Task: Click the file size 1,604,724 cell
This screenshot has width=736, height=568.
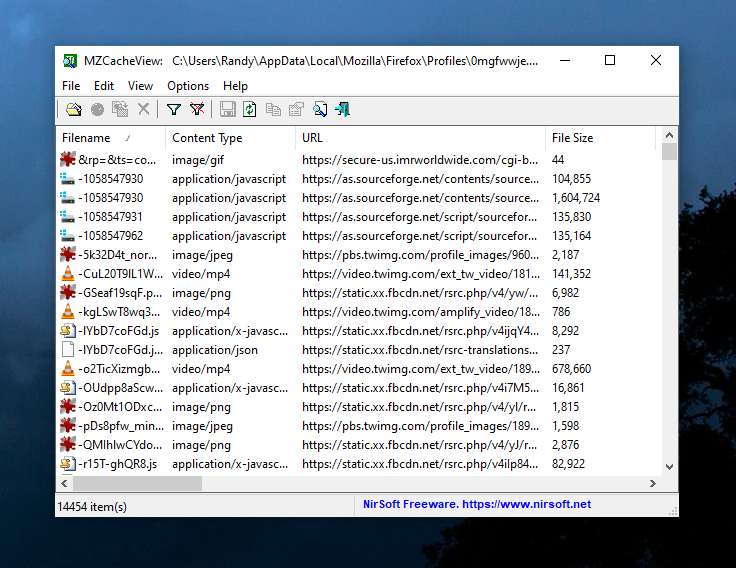Action: tap(576, 198)
